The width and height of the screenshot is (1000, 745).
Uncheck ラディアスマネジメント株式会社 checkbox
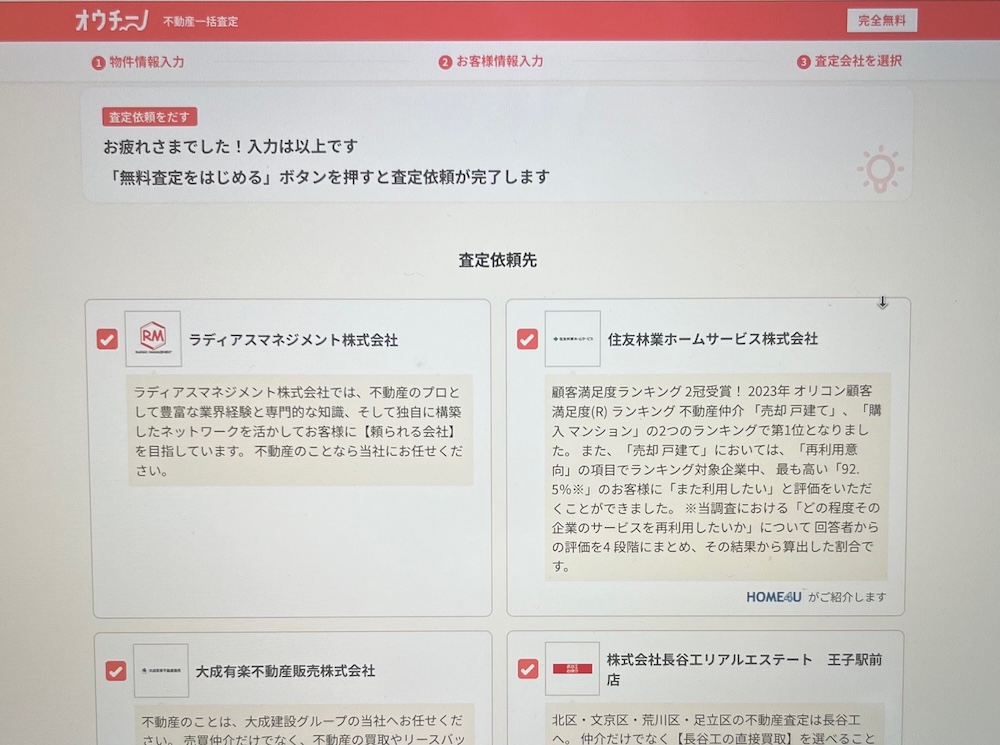click(107, 339)
